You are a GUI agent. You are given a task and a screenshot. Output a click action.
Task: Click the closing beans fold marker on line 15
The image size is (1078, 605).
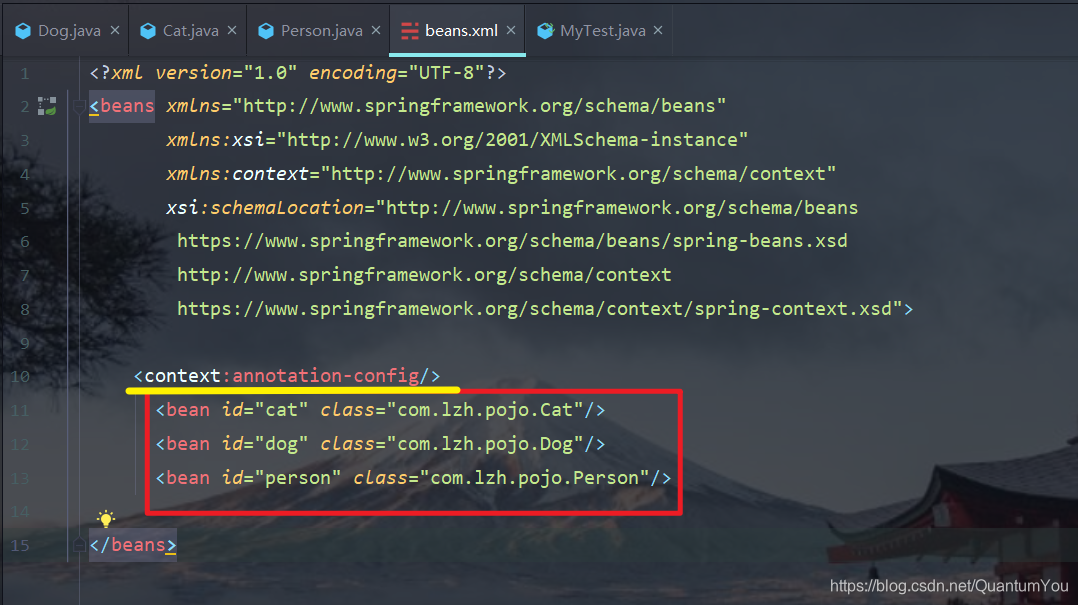(x=79, y=545)
